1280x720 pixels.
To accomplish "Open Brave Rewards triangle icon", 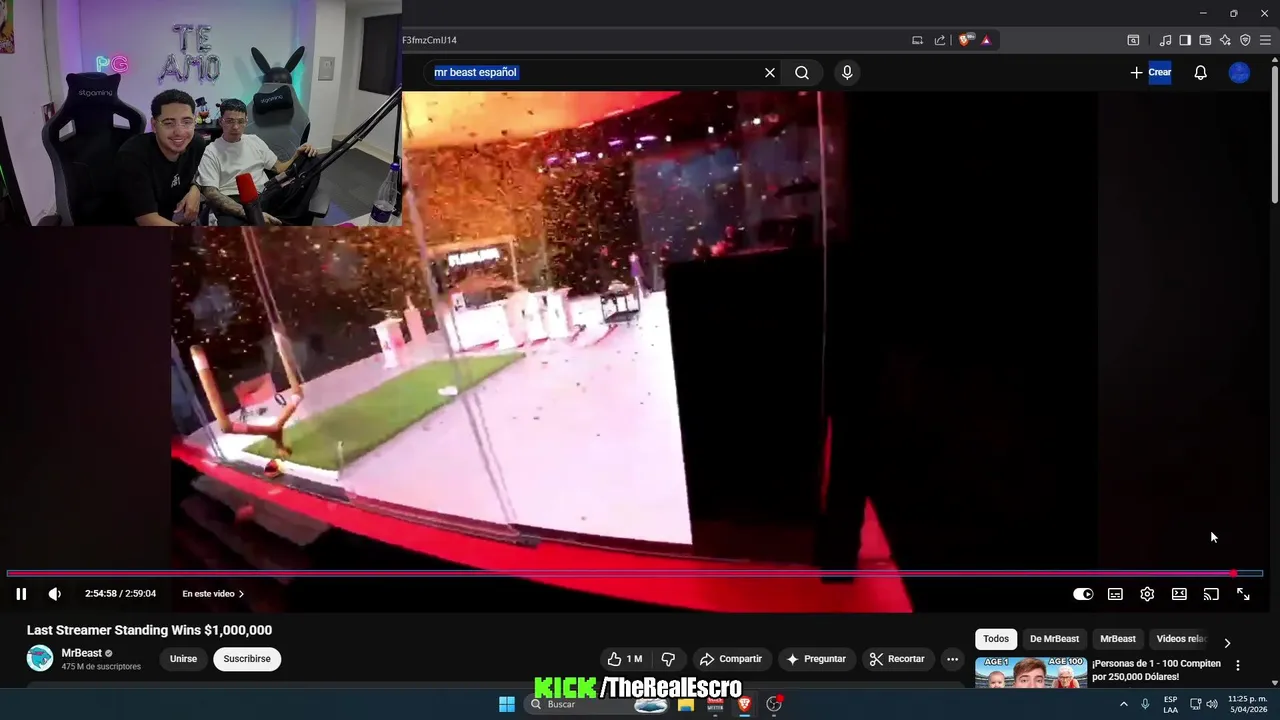I will (986, 40).
